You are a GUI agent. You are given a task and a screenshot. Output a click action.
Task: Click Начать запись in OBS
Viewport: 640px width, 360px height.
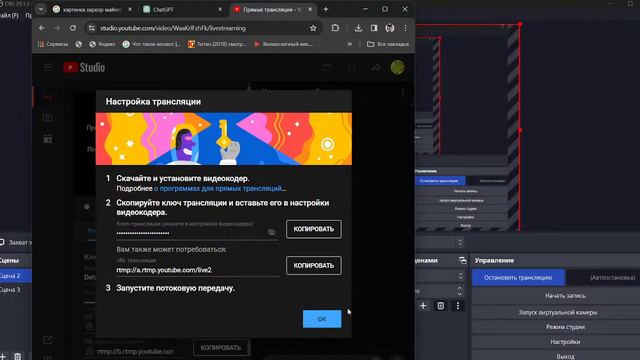click(x=565, y=296)
